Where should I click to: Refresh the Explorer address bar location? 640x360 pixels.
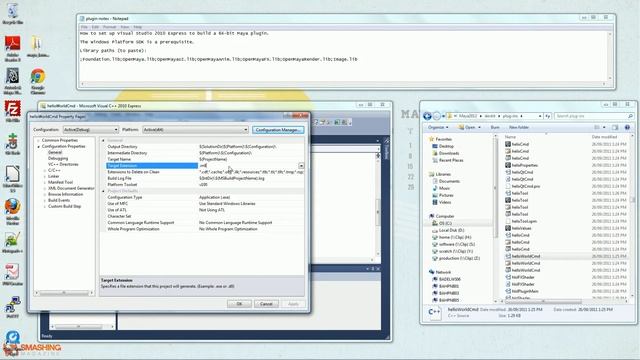click(547, 116)
